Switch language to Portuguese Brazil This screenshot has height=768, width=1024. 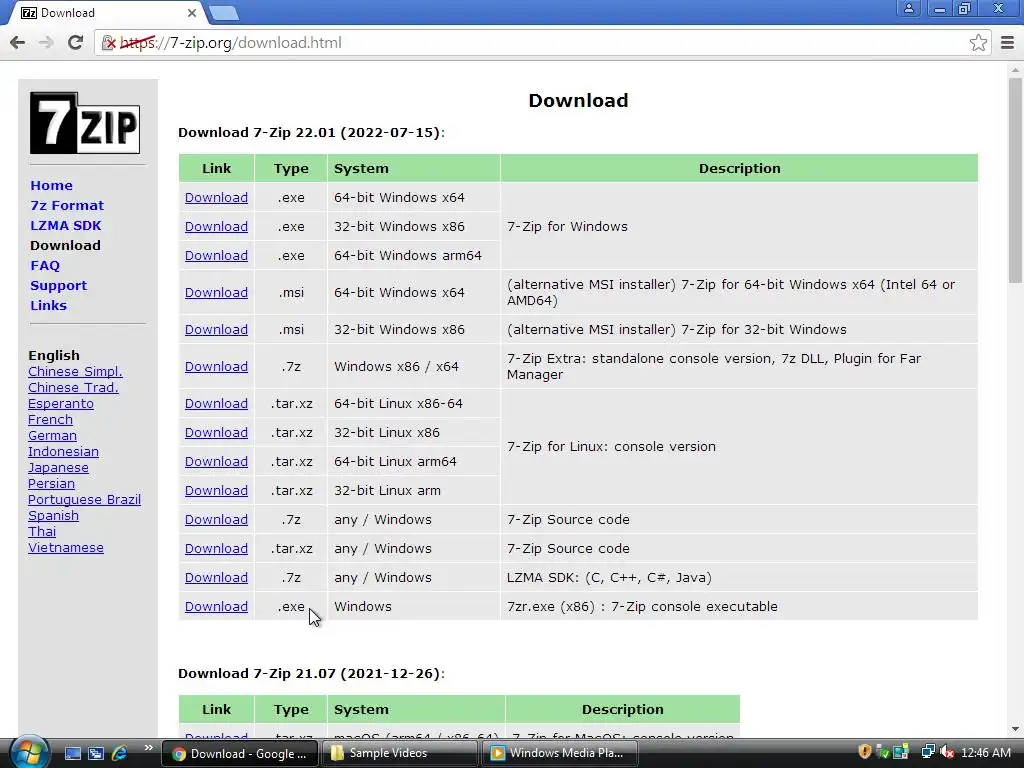tap(84, 500)
